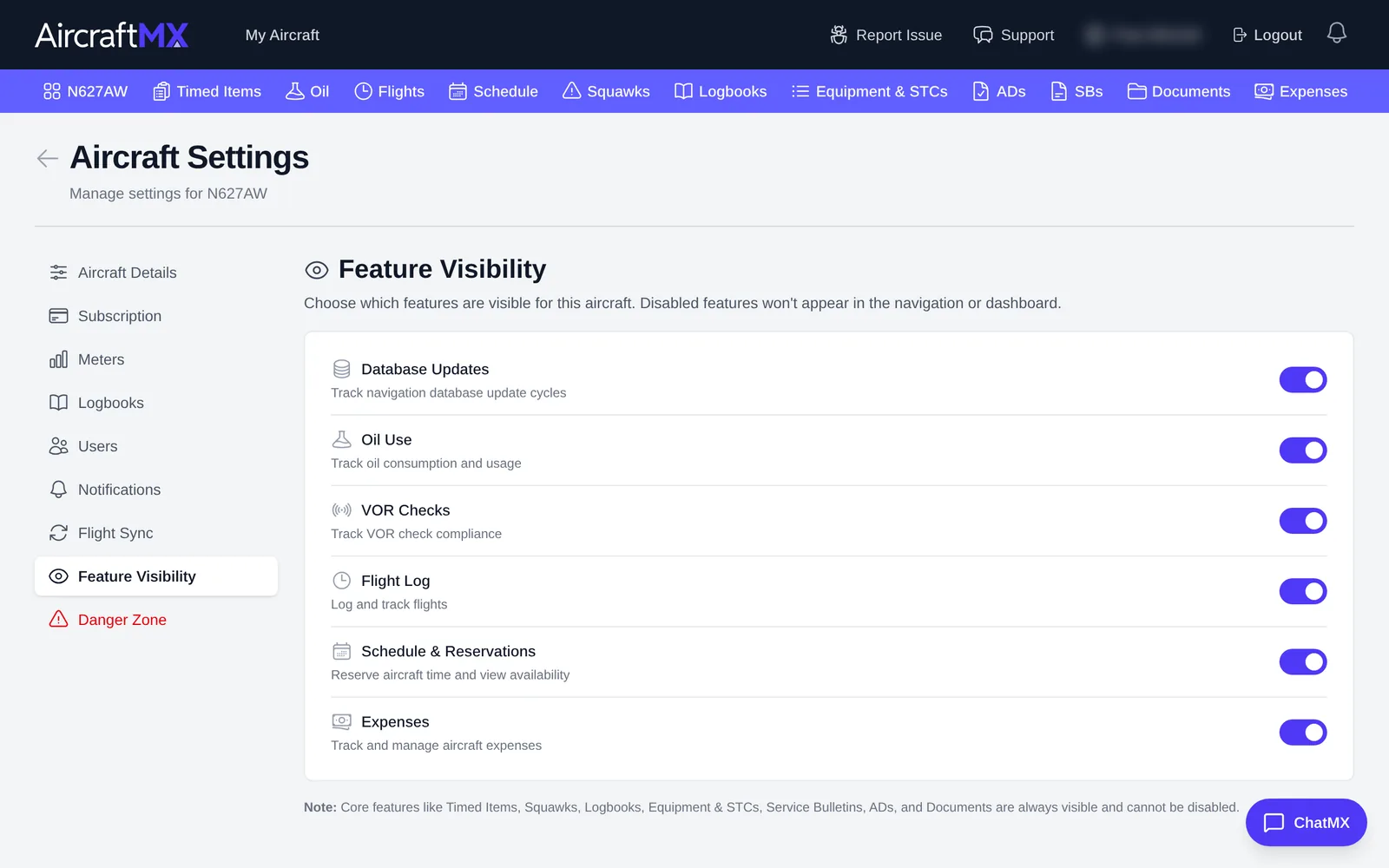
Task: Open the ChatMX chat button
Action: [1306, 822]
